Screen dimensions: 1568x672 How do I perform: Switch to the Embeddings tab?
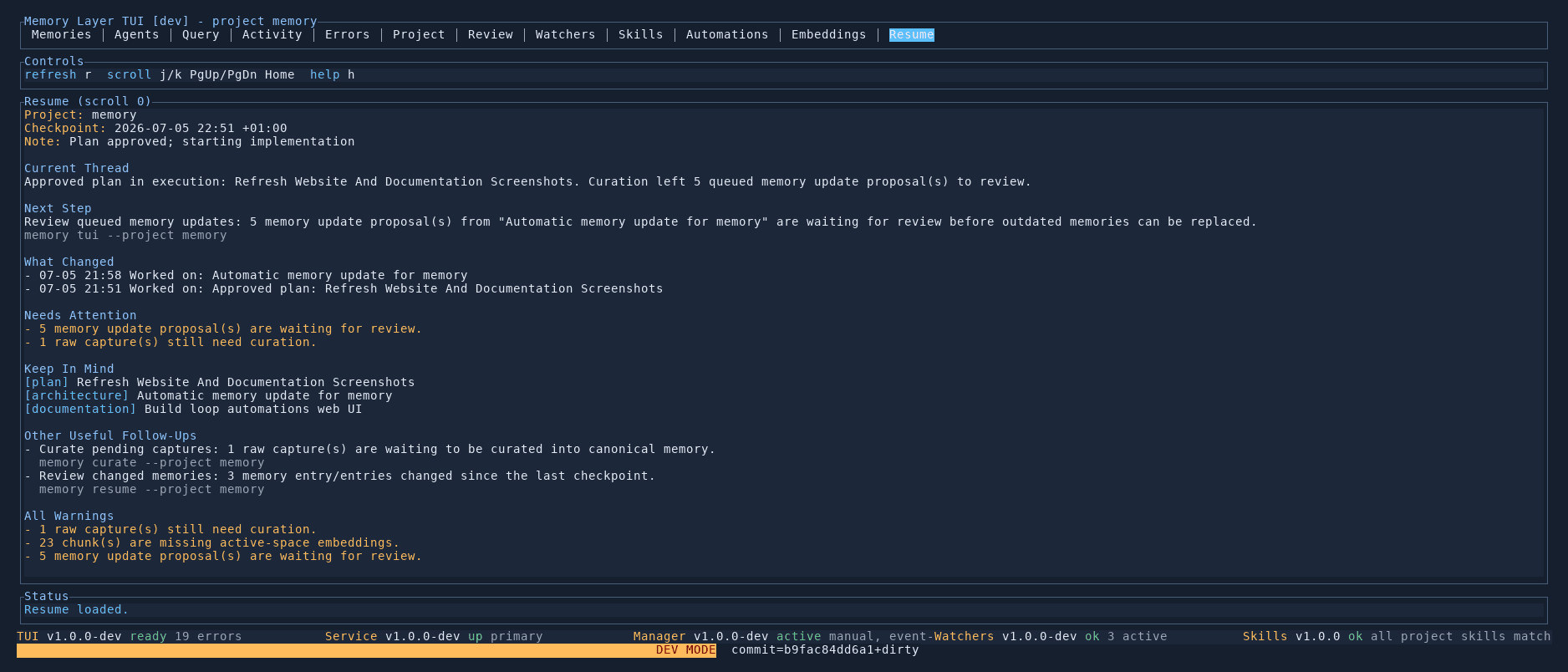pos(828,34)
